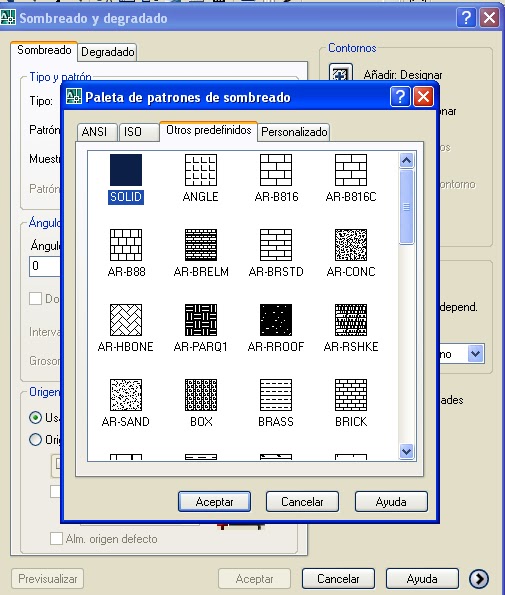Click Cancelar in Sombreado y degradado window
Viewport: 505px width, 595px height.
(338, 579)
